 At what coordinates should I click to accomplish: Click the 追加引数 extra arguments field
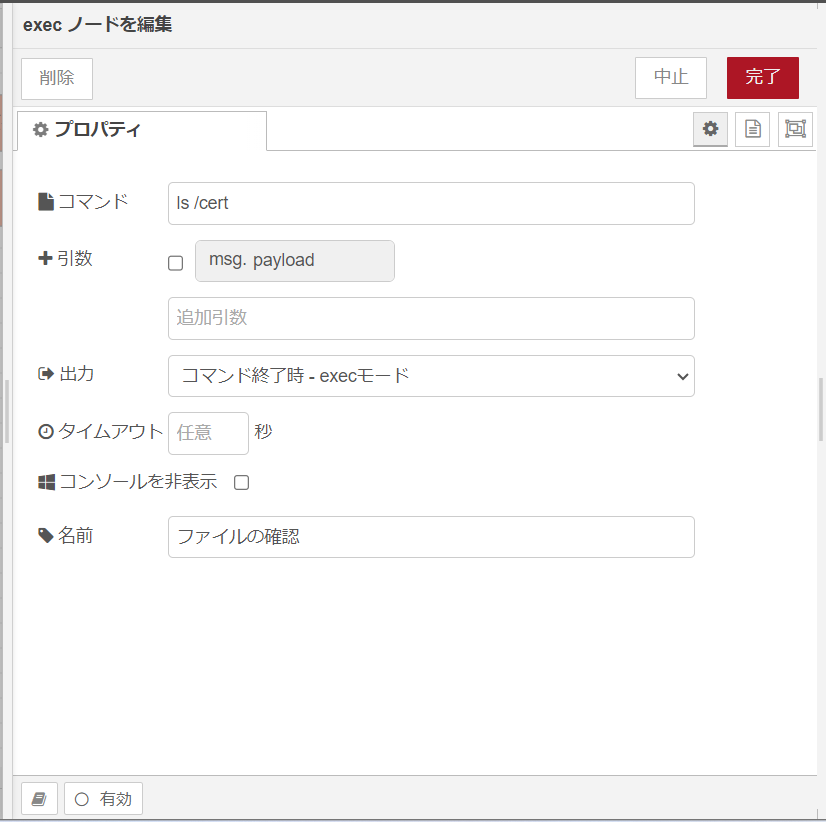coord(431,318)
